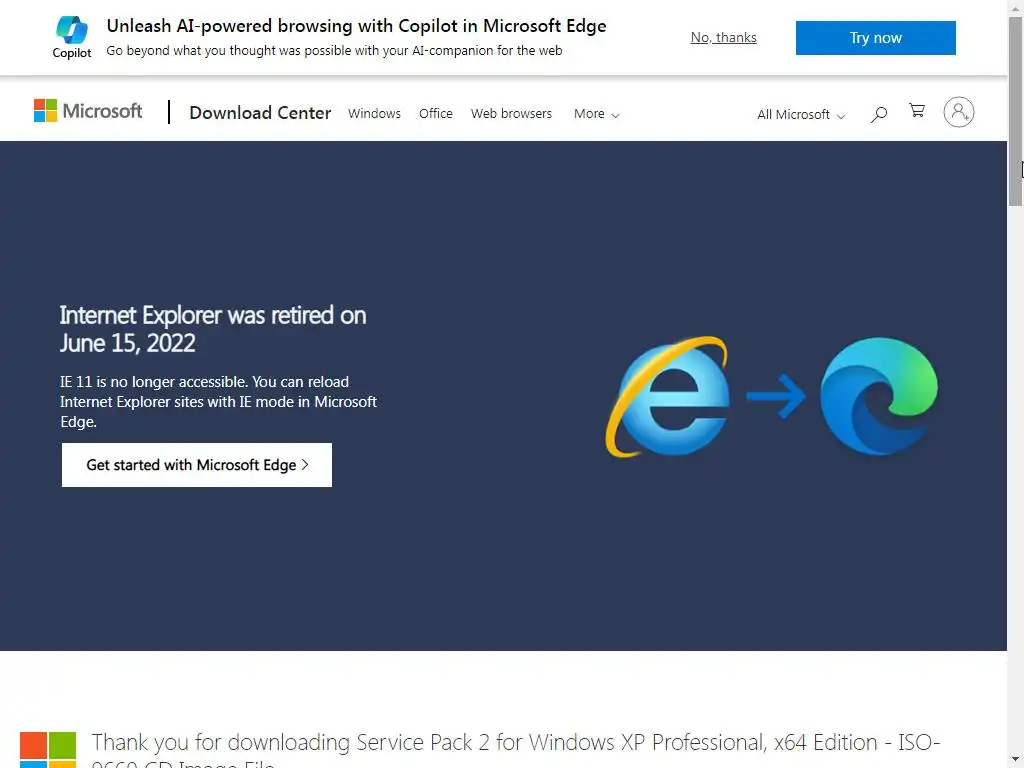This screenshot has height=768, width=1024.
Task: Click the Microsoft Edge logo image
Action: click(x=879, y=396)
